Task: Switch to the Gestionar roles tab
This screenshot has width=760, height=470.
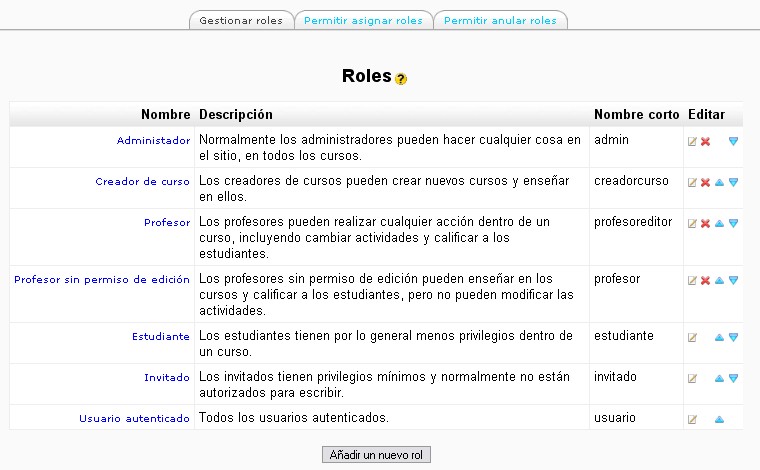Action: tap(240, 20)
